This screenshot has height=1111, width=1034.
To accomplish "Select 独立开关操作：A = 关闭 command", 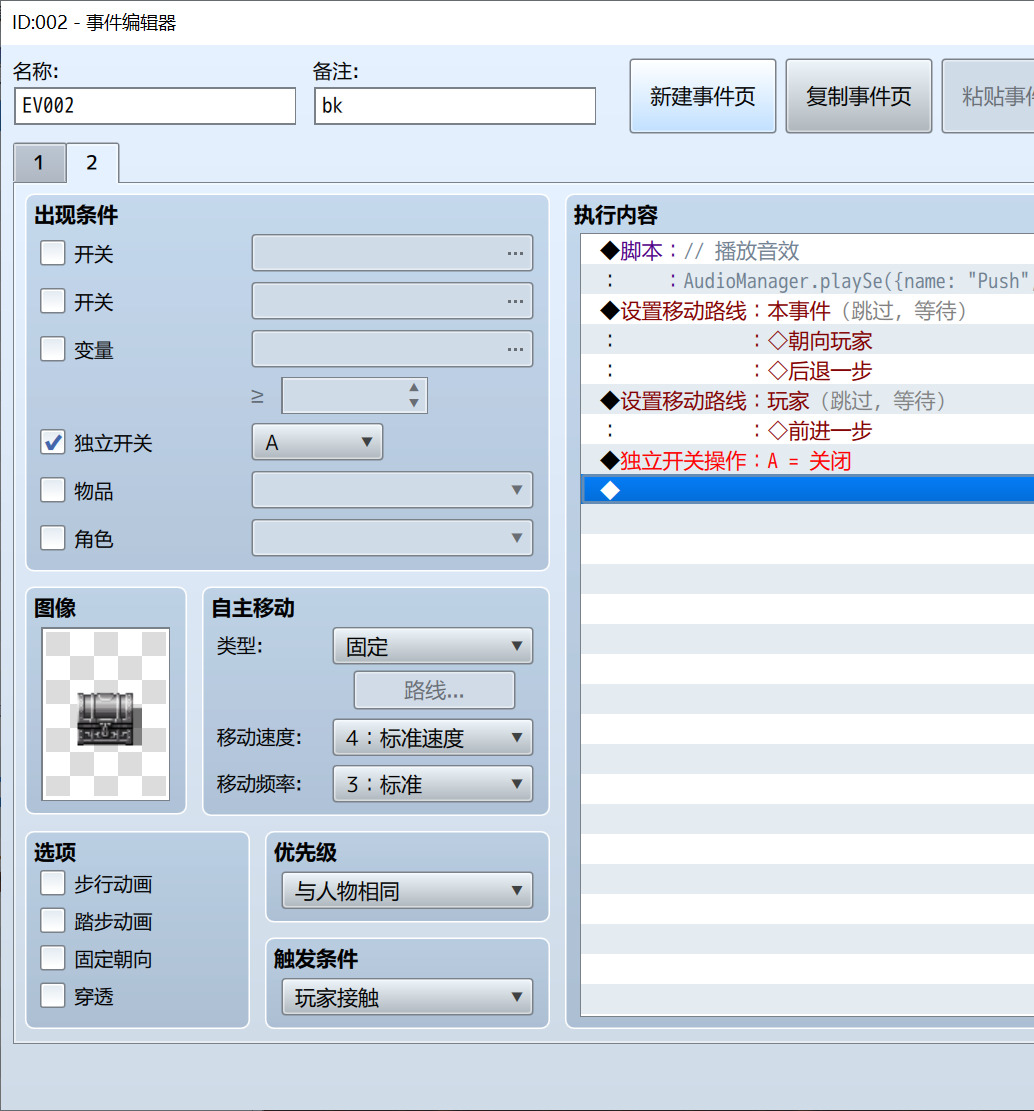I will pyautogui.click(x=807, y=461).
